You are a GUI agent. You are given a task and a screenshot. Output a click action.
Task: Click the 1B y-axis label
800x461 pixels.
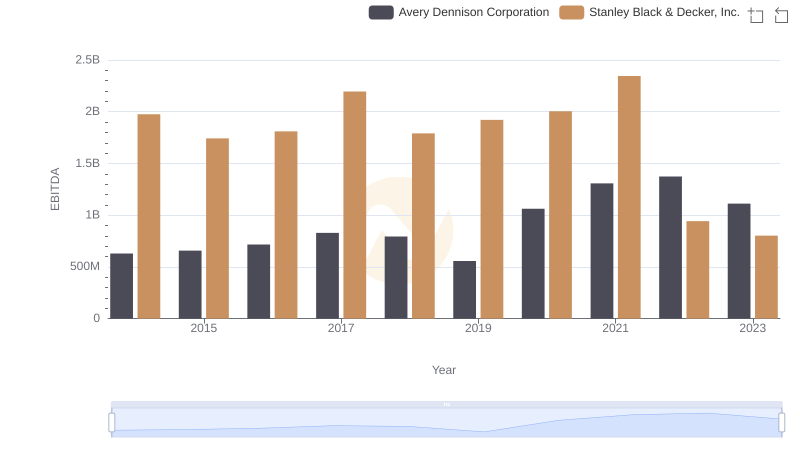[92, 215]
